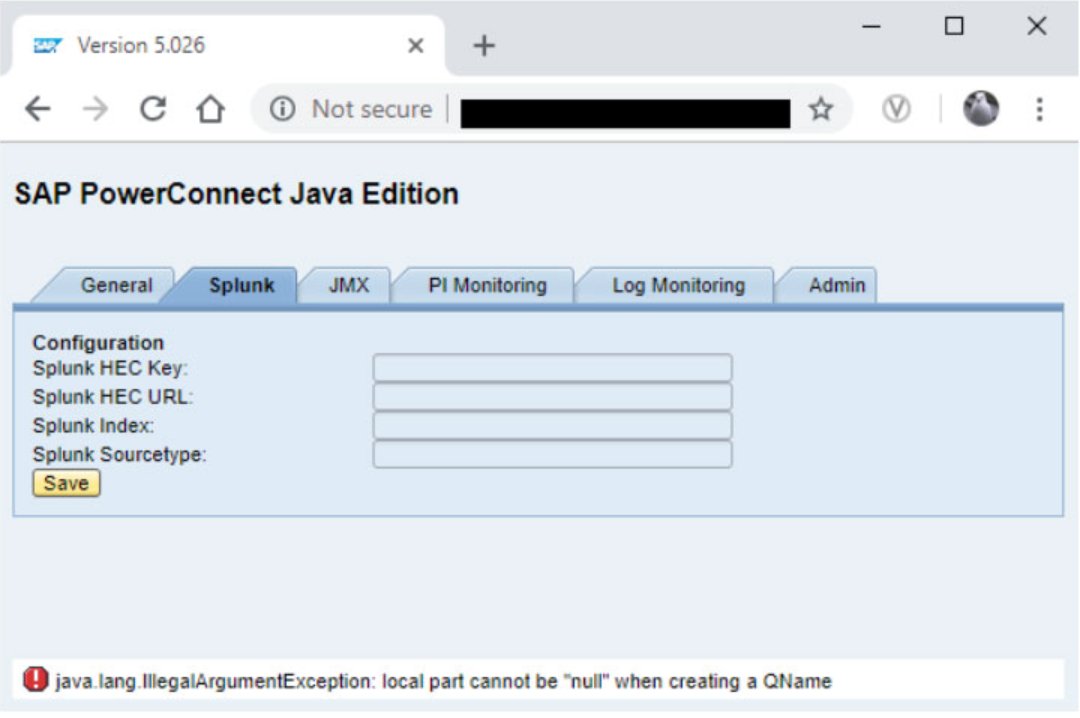Reload the current page
This screenshot has width=1080, height=718.
pos(153,109)
